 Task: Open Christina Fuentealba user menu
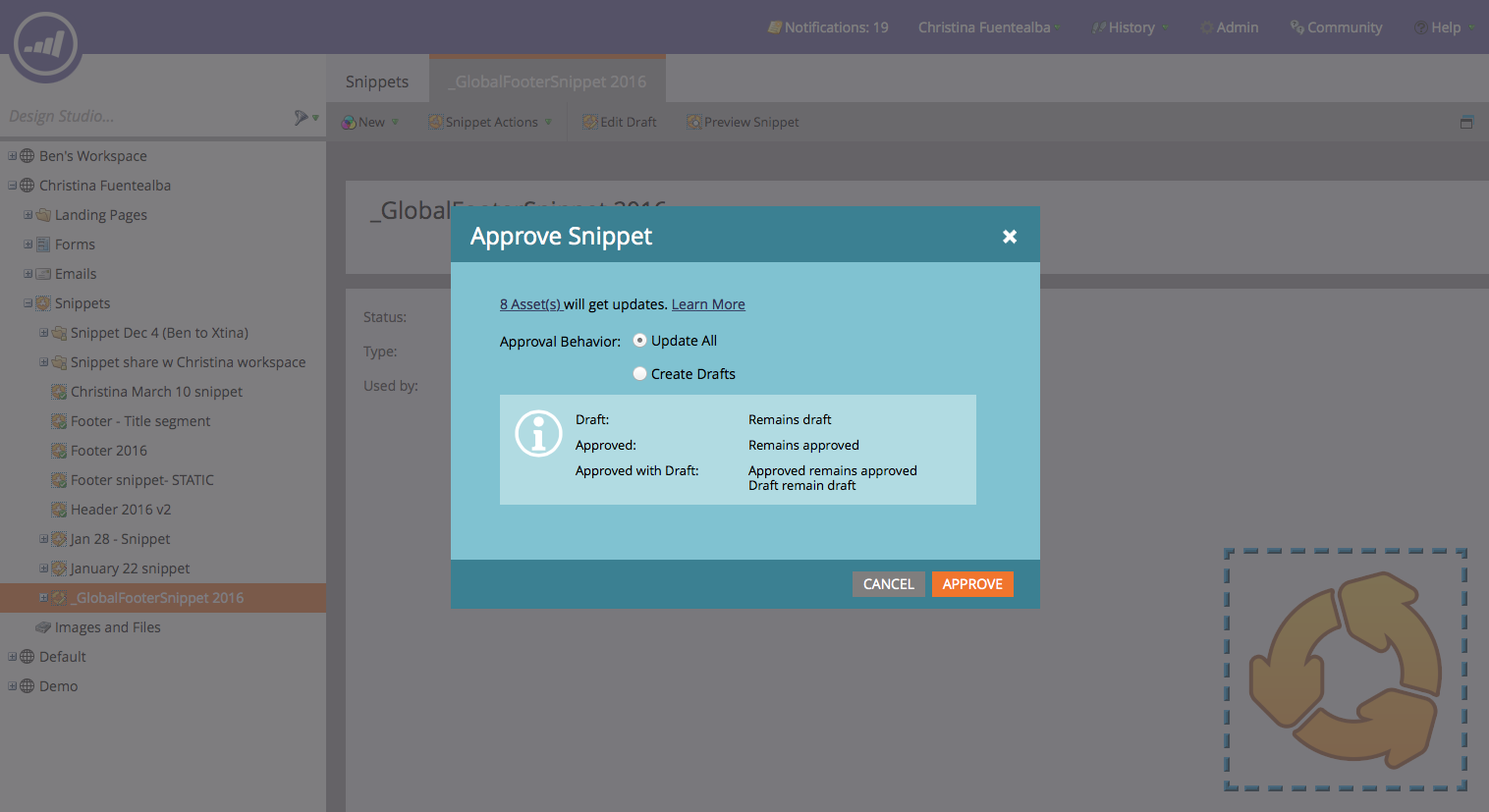988,27
